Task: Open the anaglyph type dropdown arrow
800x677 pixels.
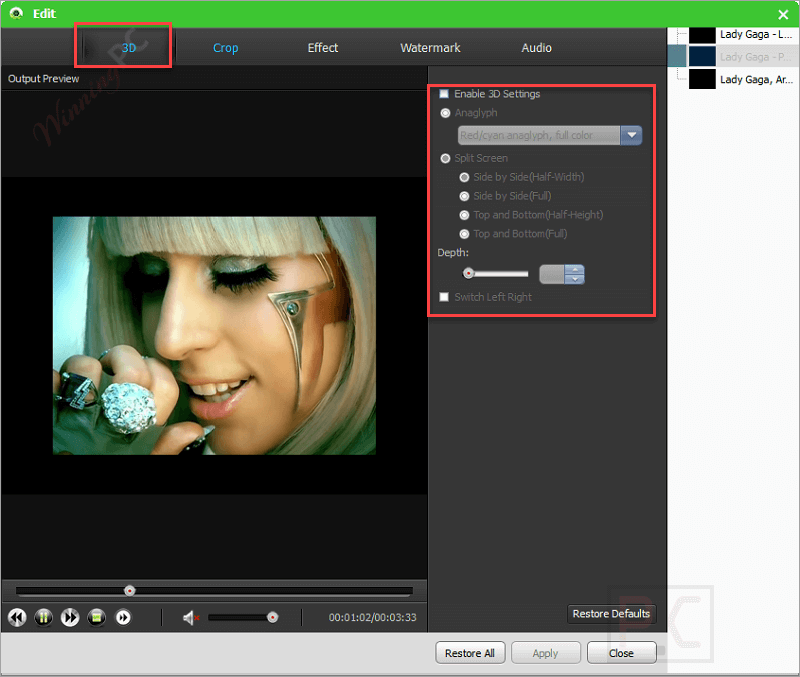Action: click(x=632, y=135)
